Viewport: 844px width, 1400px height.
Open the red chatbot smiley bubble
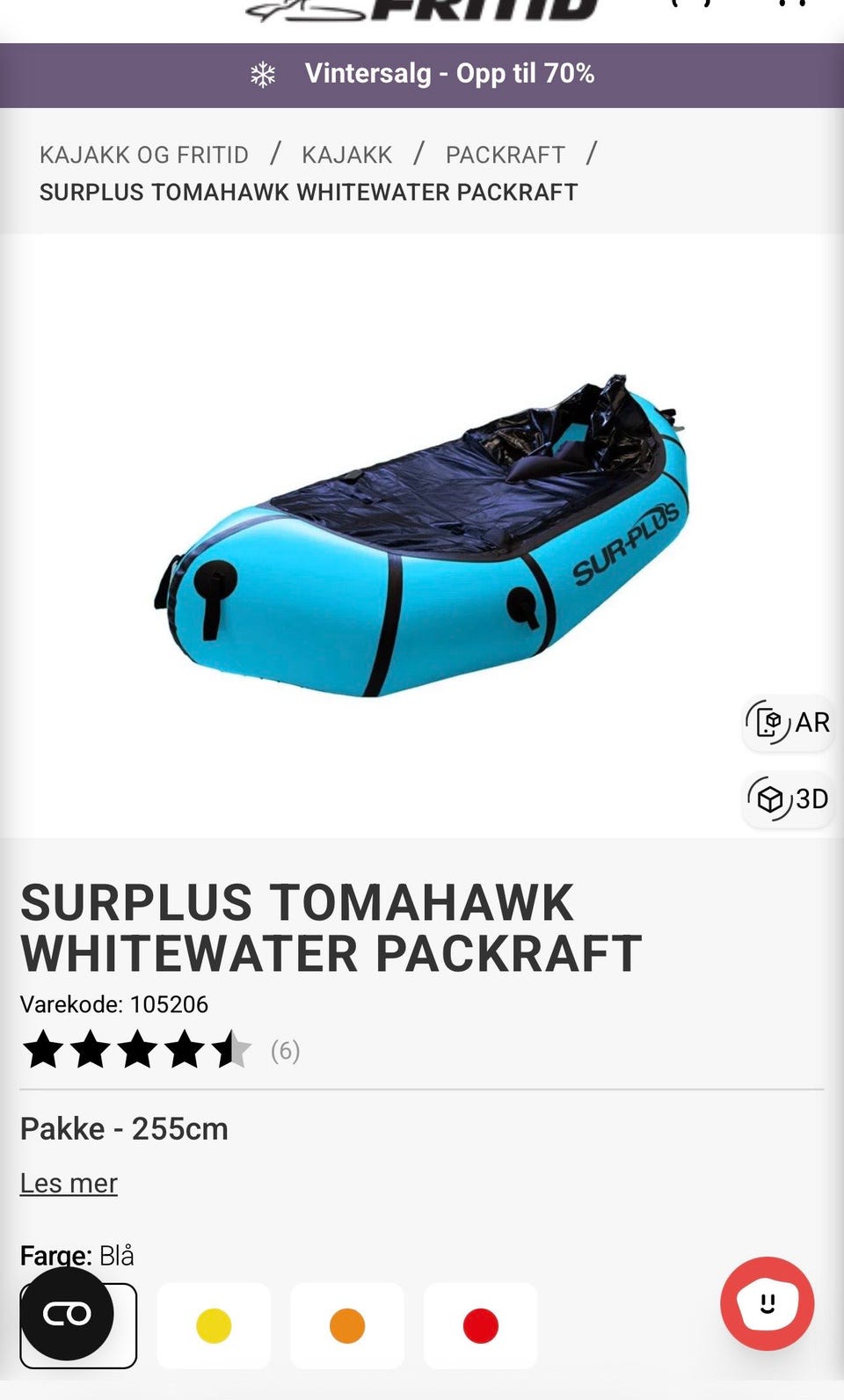(767, 1303)
